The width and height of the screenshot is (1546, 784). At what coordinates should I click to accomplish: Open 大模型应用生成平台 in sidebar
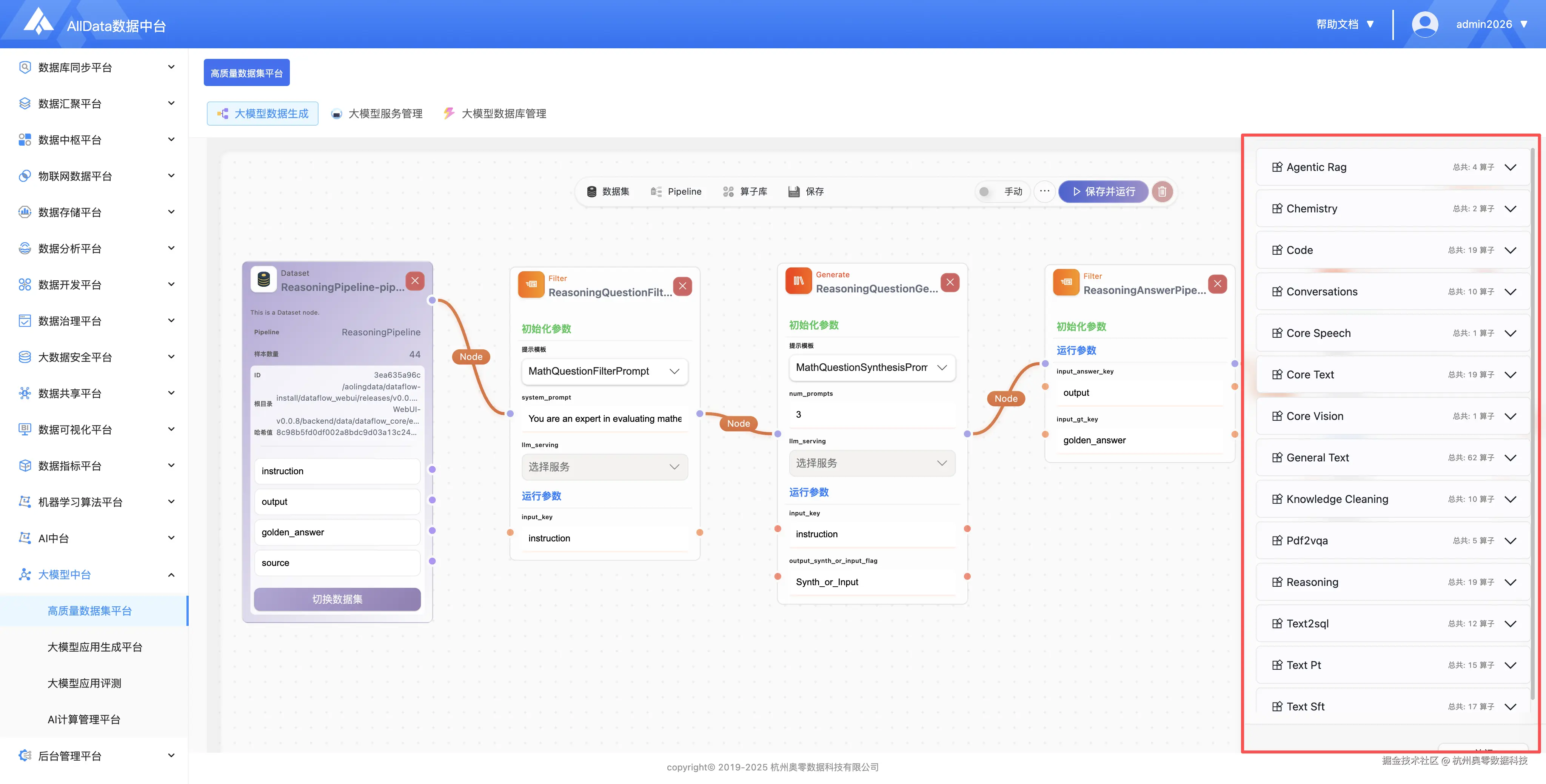click(95, 647)
